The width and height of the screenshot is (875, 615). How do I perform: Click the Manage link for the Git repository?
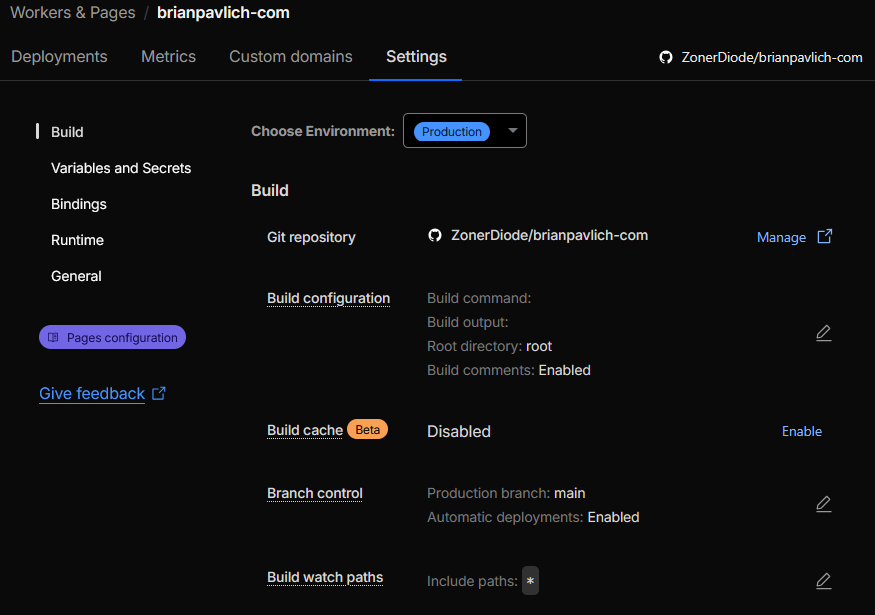point(781,237)
